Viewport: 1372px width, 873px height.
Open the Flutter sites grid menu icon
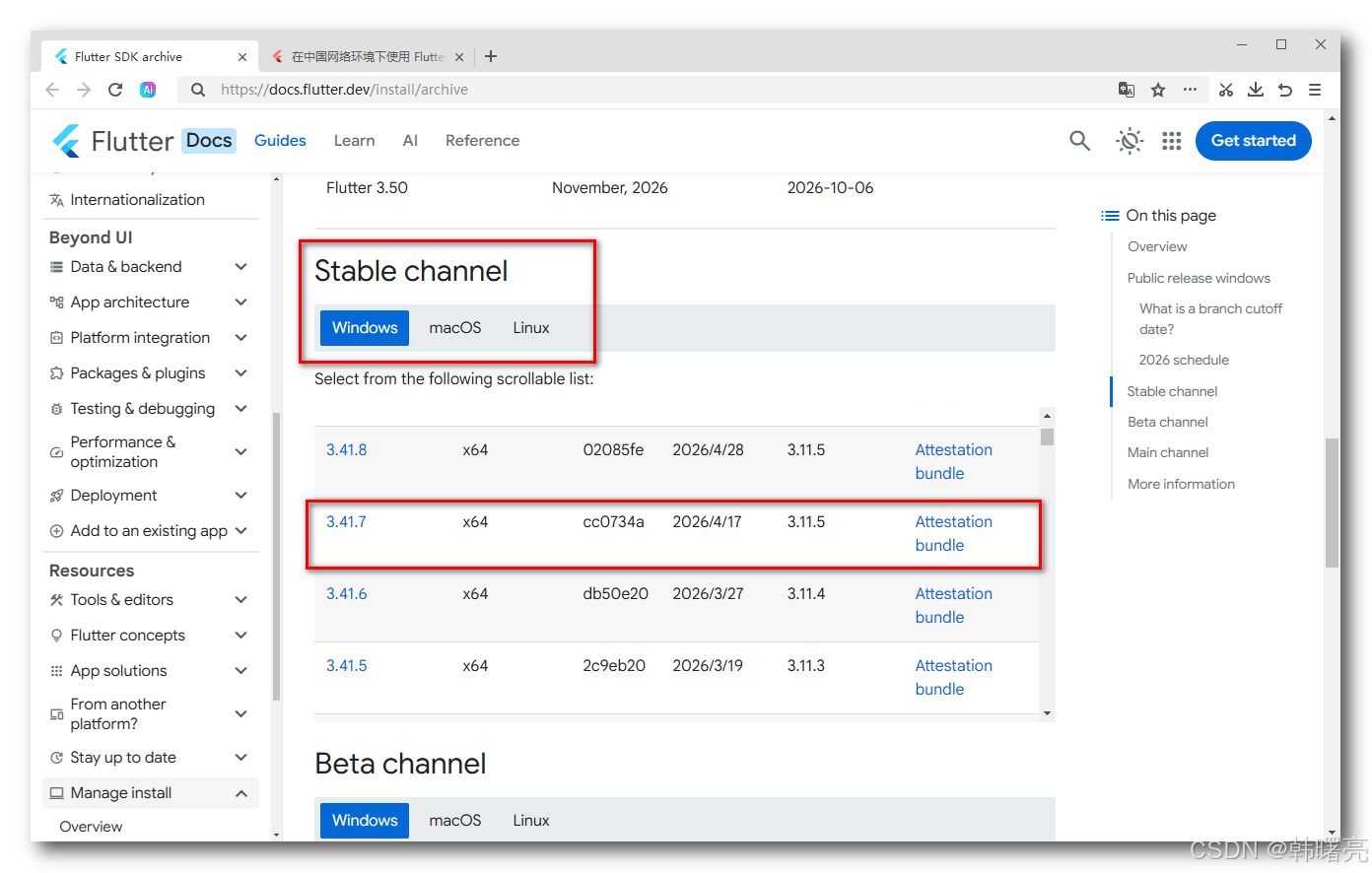tap(1171, 141)
